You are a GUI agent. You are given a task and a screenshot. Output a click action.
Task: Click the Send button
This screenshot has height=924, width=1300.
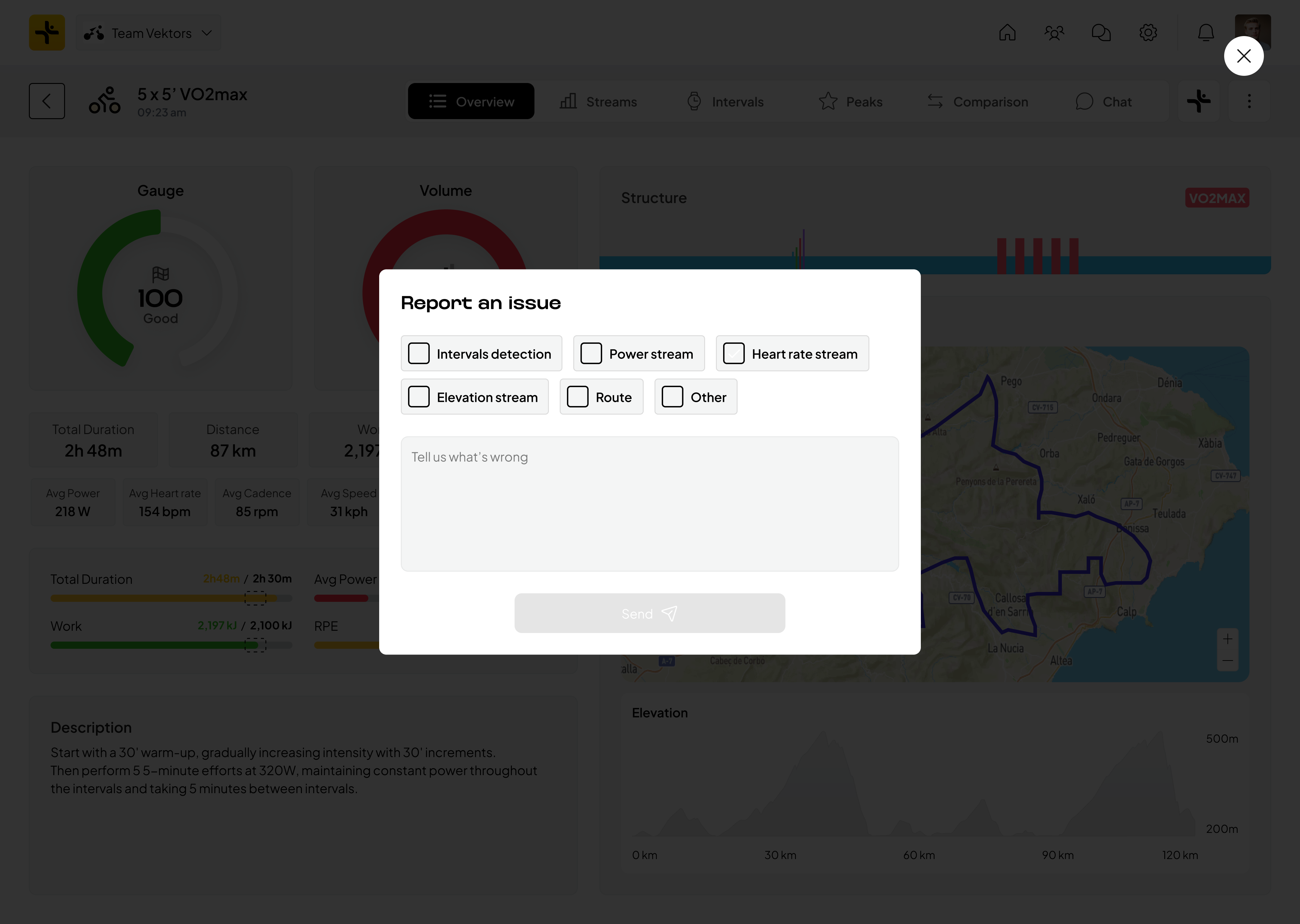(649, 613)
